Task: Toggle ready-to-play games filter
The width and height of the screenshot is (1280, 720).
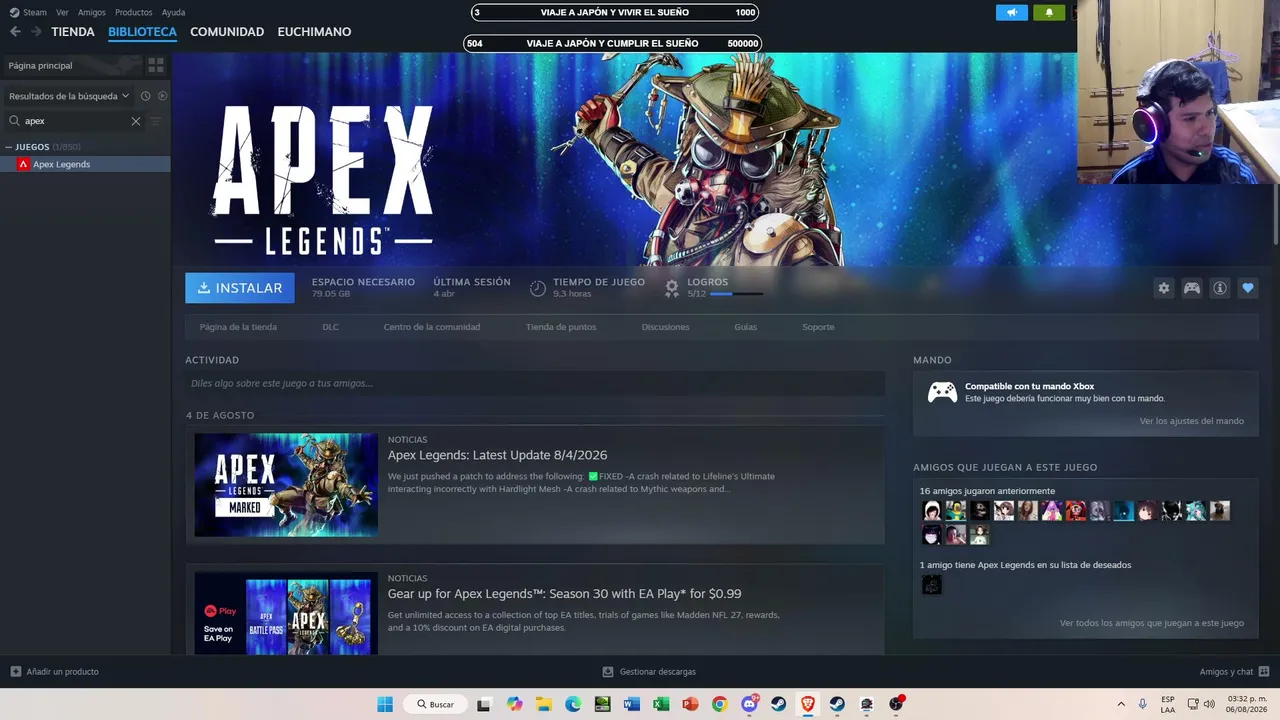Action: pyautogui.click(x=162, y=96)
